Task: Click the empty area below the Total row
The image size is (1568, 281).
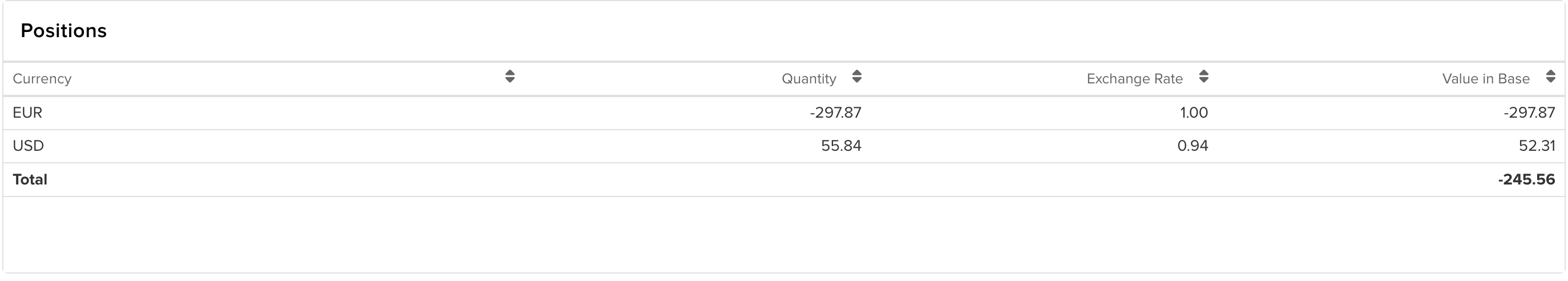Action: pyautogui.click(x=784, y=235)
